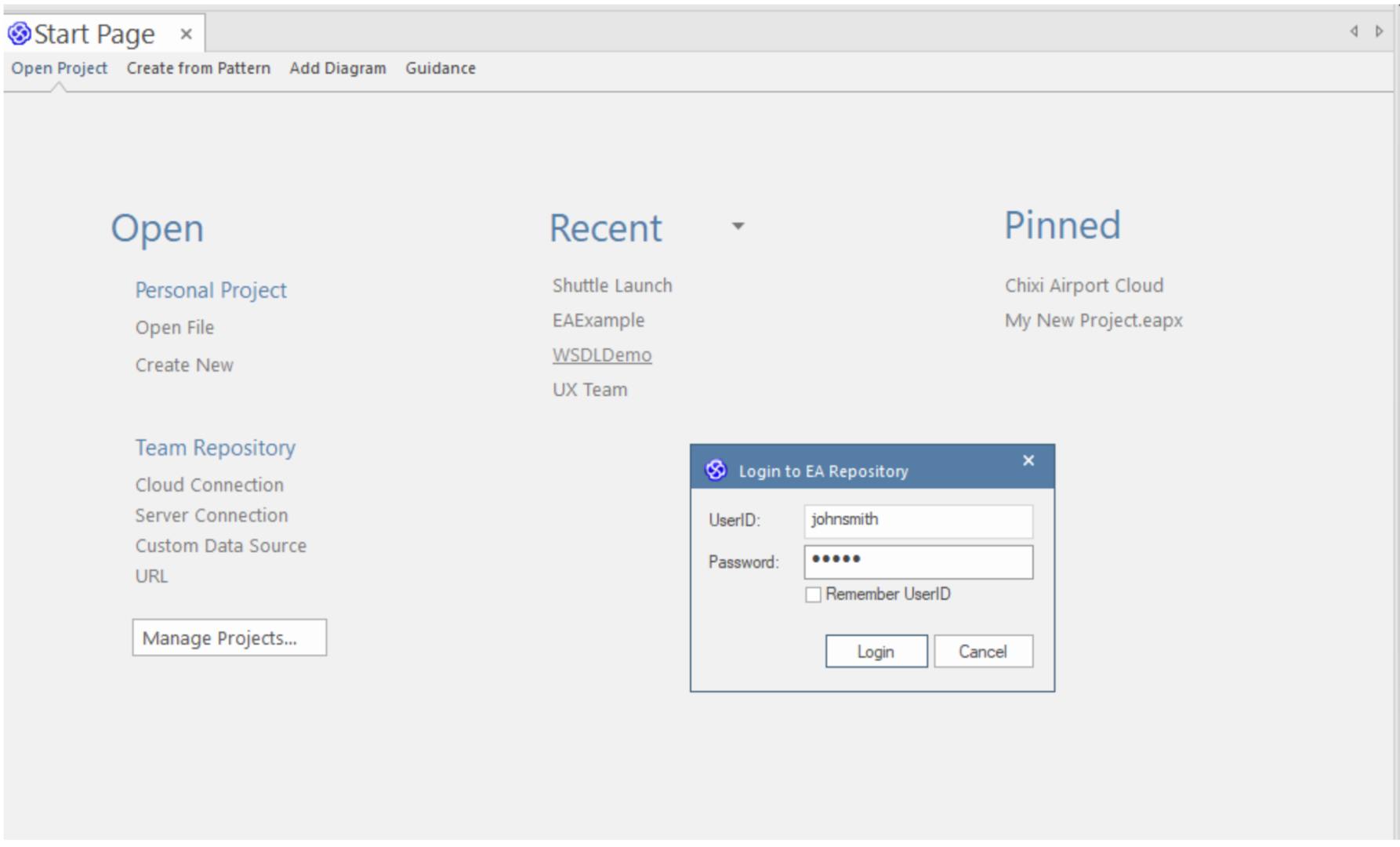Choose Cloud Connection option

click(209, 485)
